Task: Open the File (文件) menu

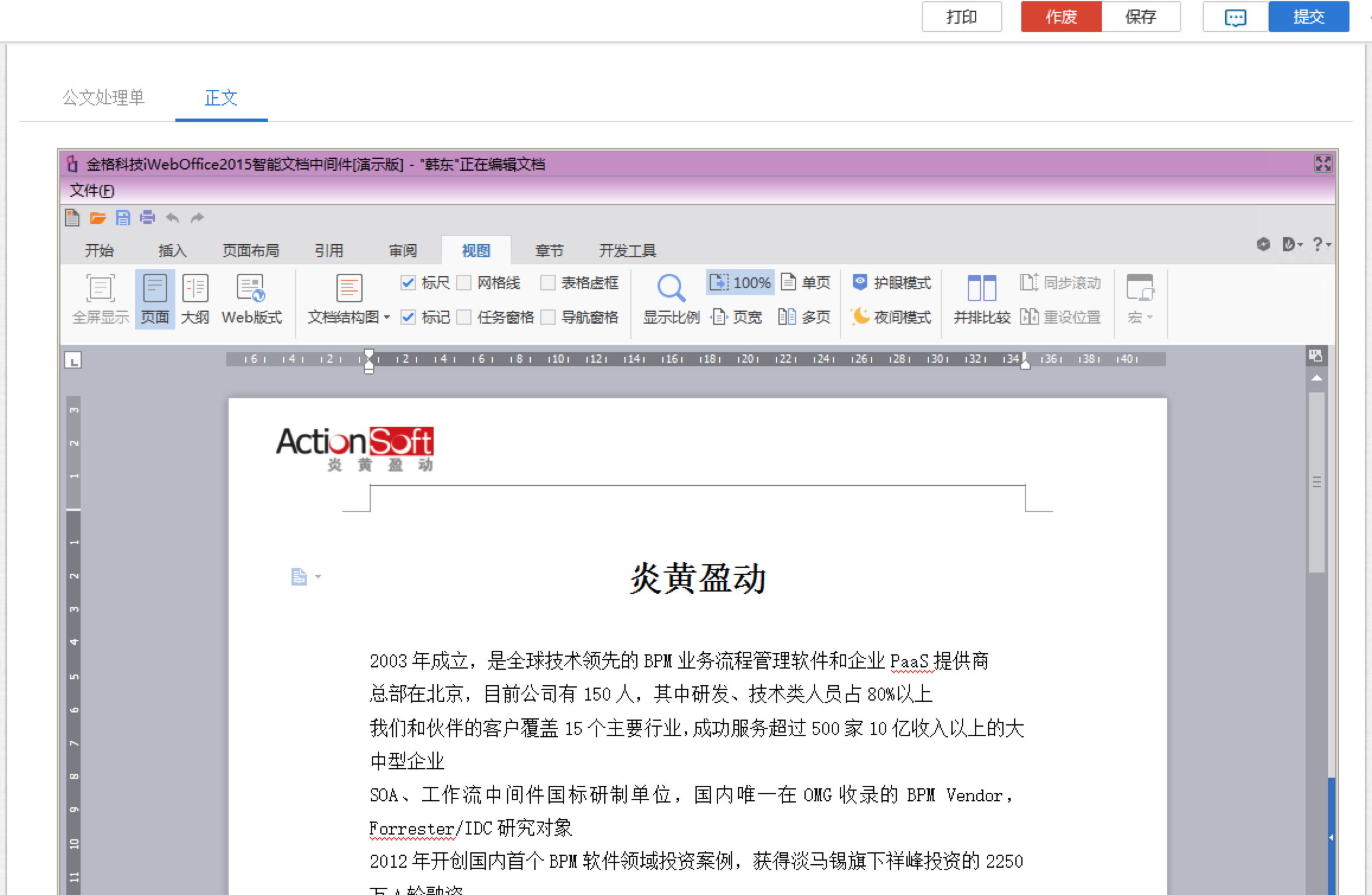Action: click(92, 191)
